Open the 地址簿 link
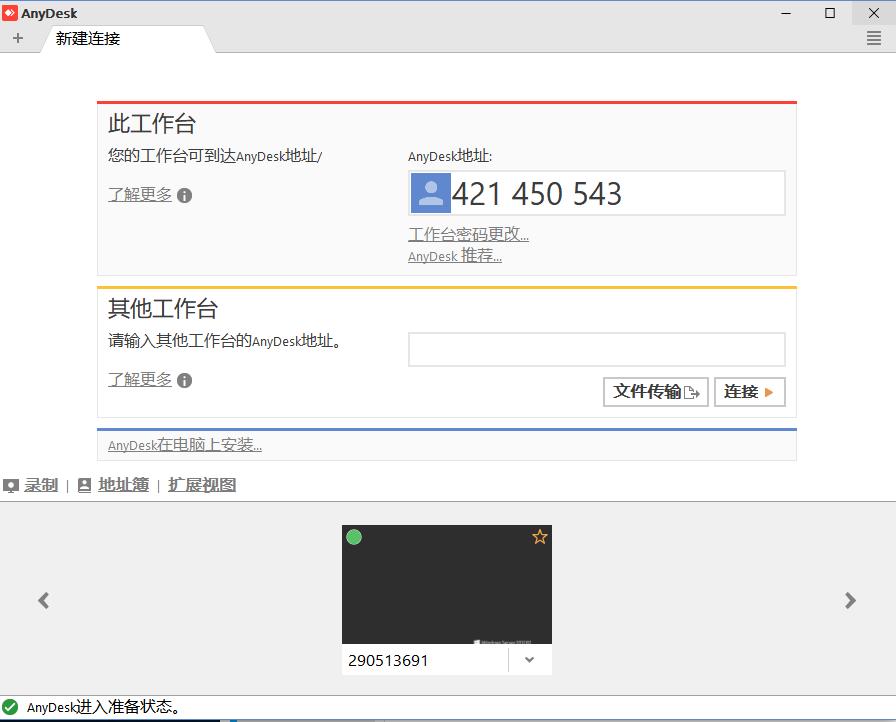The width and height of the screenshot is (896, 722). tap(123, 485)
